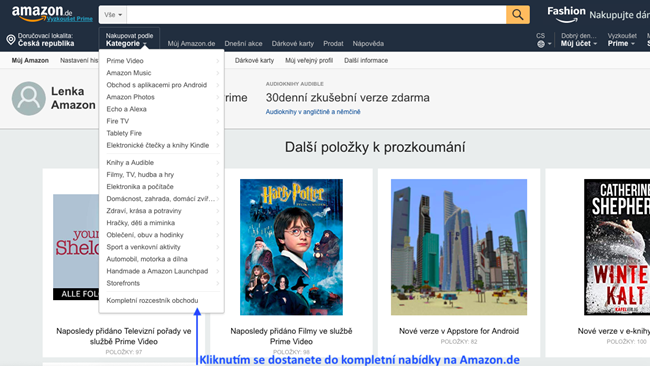Choose Storefronts menu entry
The width and height of the screenshot is (650, 366).
click(123, 283)
